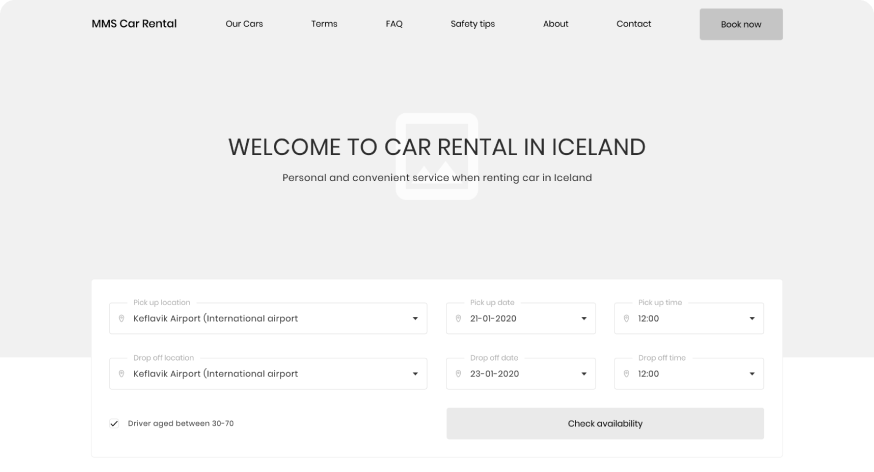Viewport: 874px width, 472px height.
Task: Click the pin icon in Drop off location
Action: [x=122, y=374]
